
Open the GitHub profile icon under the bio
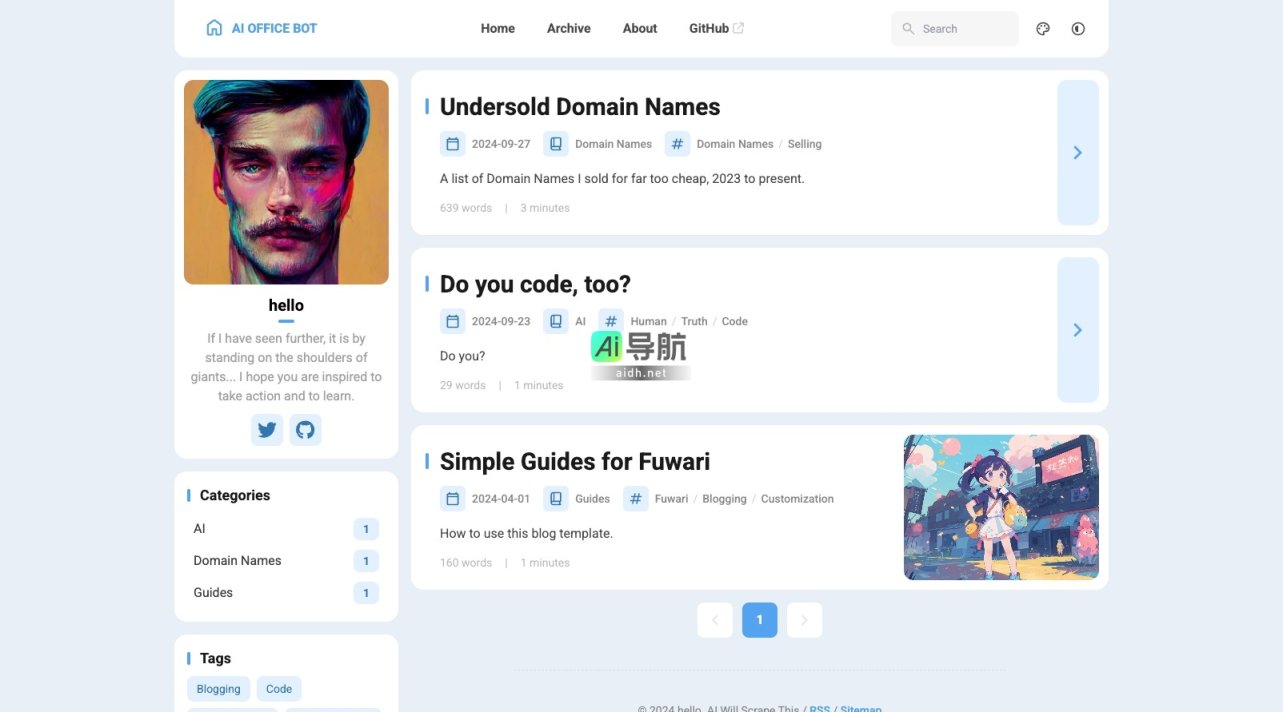[305, 429]
